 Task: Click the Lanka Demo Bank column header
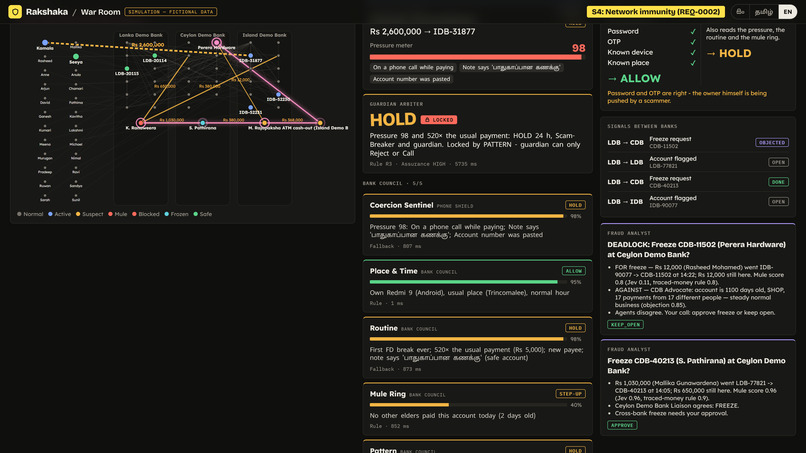pos(141,35)
